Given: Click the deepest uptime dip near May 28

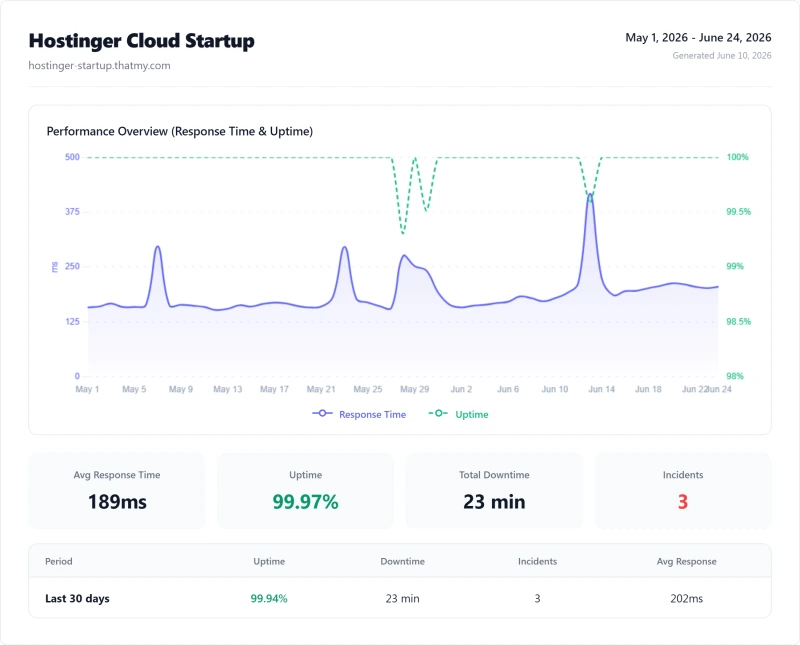Looking at the screenshot, I should [x=403, y=233].
